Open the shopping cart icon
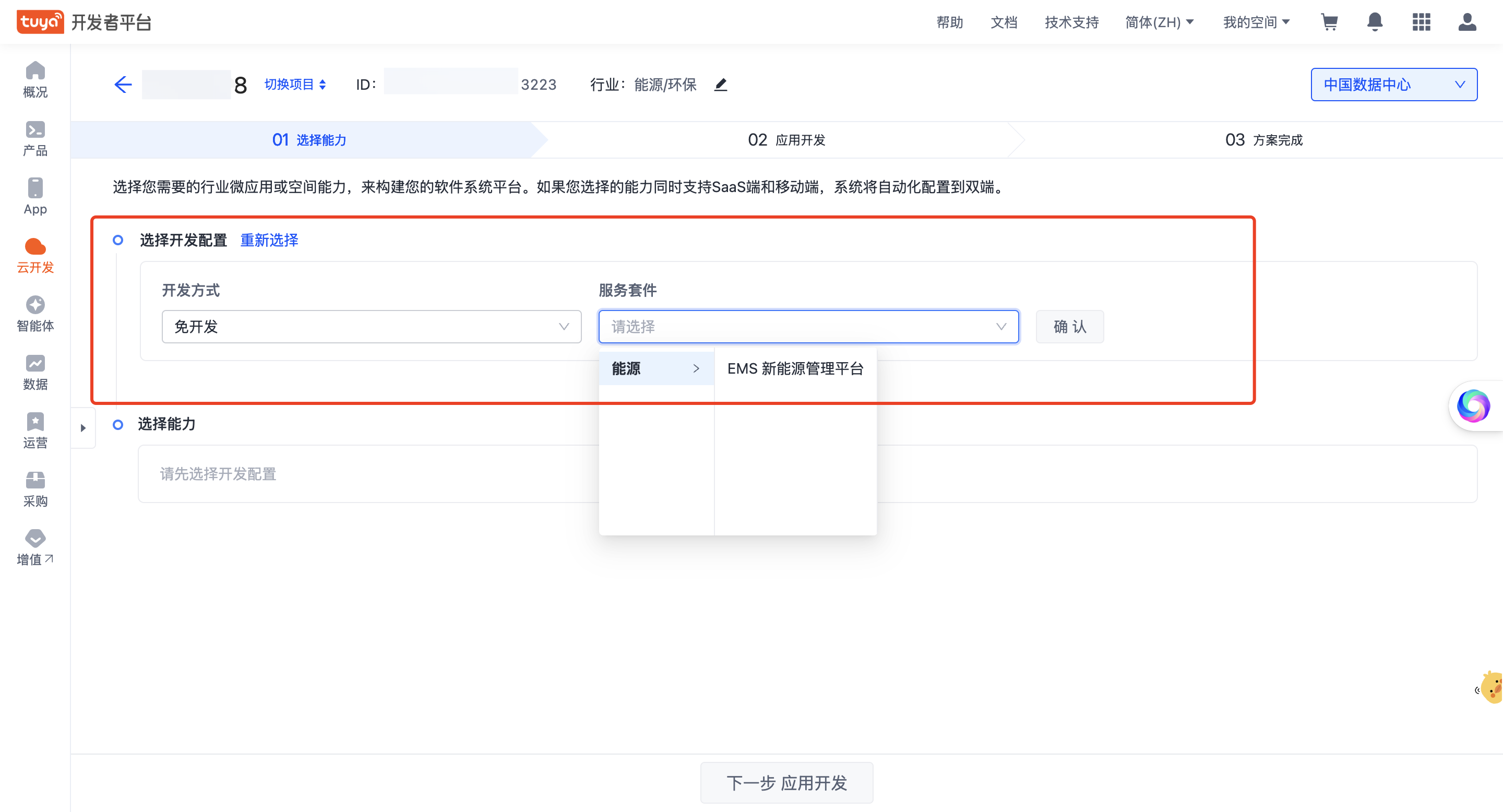Screen dimensions: 1503x812 (1329, 22)
